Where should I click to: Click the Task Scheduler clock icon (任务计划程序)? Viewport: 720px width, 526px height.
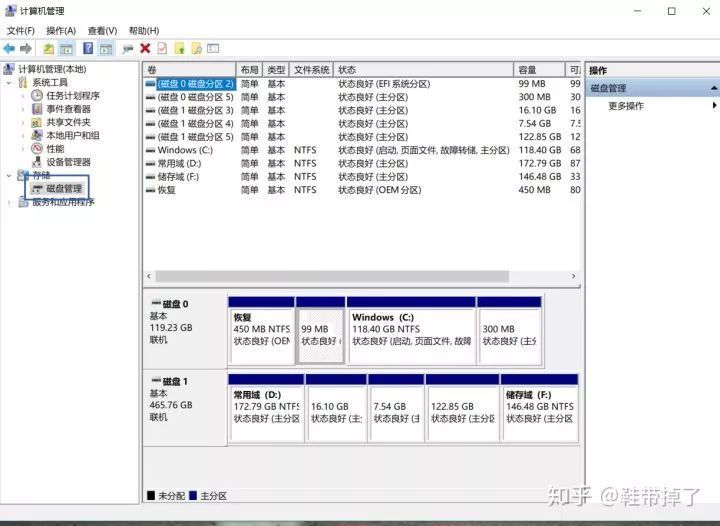(37, 95)
